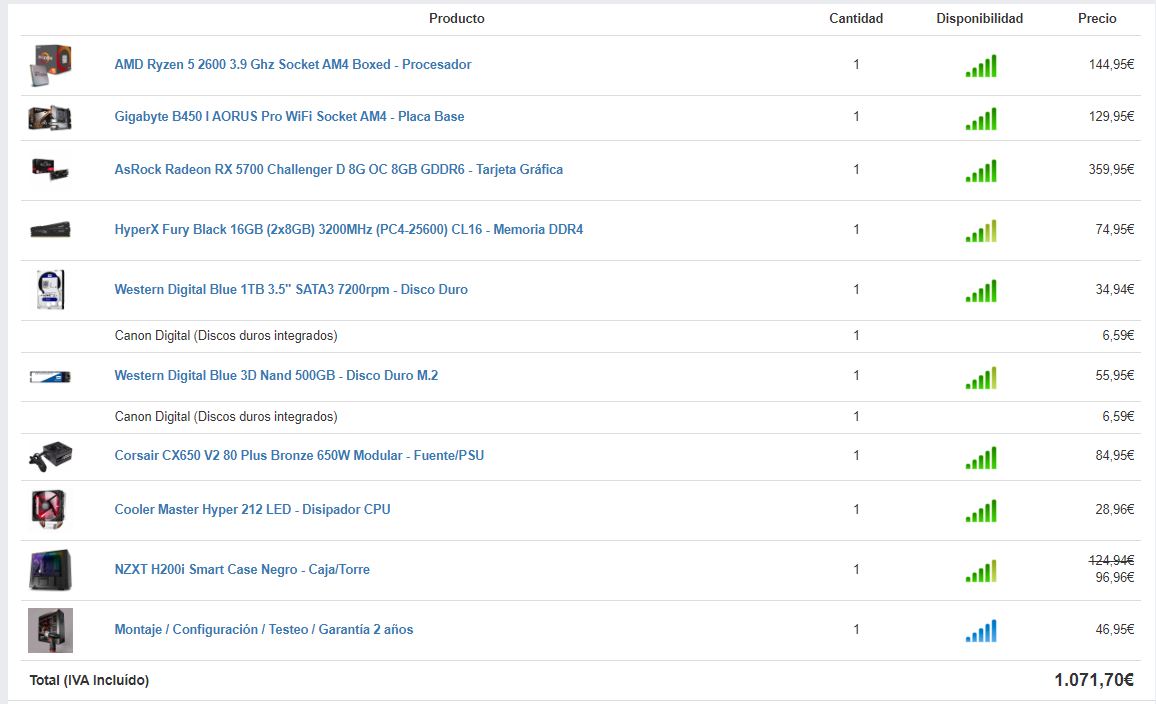1156x704 pixels.
Task: Click the AMD Ryzen 5 2600 product thumbnail
Action: pos(50,65)
